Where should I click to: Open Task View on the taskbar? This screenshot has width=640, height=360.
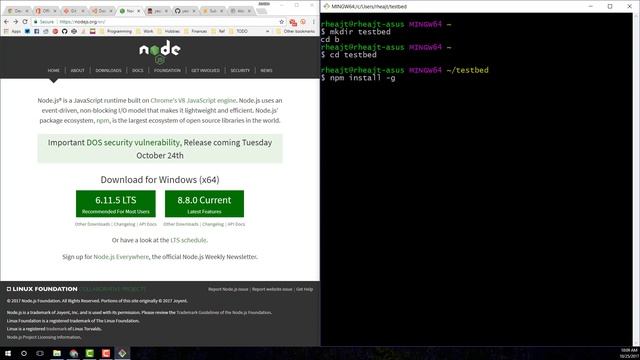point(40,353)
